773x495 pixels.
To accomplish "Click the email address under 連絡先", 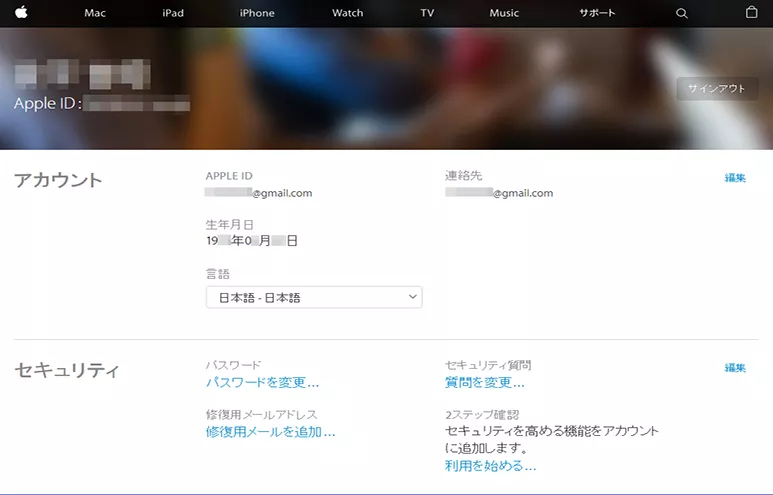I will point(499,193).
